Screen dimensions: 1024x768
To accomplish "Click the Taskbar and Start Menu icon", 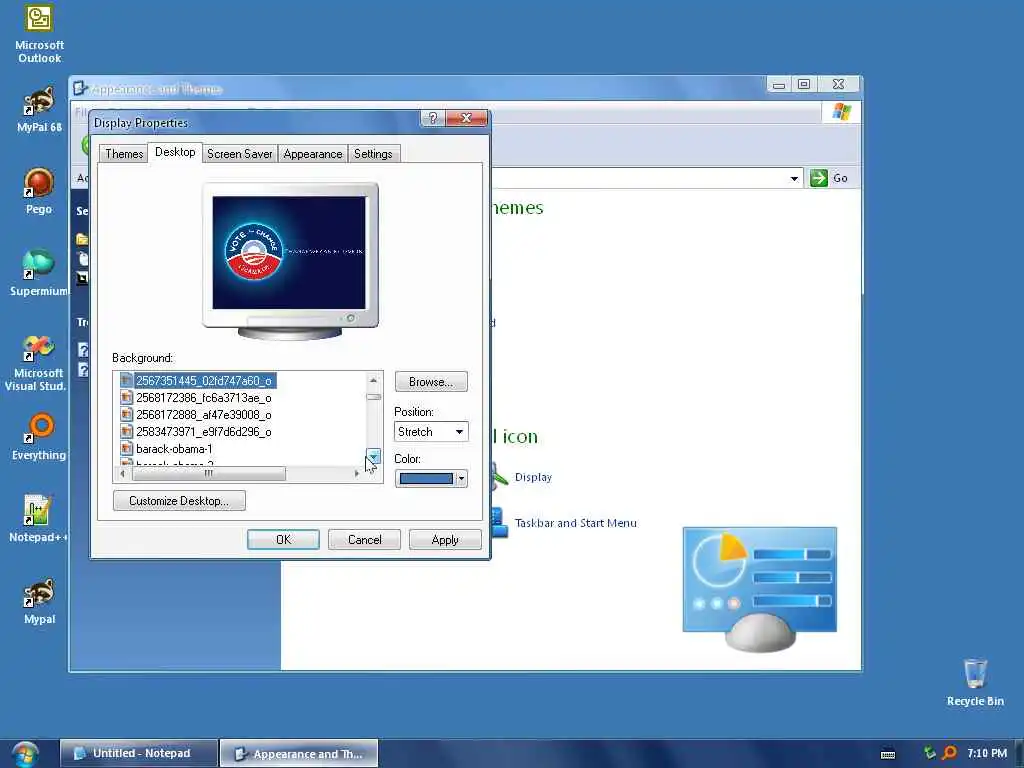I will (x=500, y=522).
